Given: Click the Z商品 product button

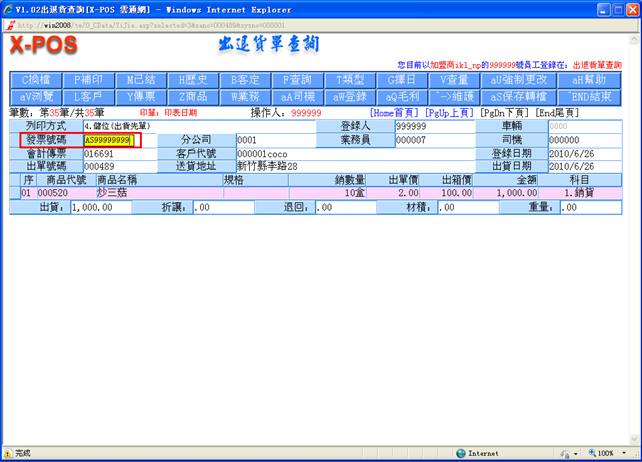Looking at the screenshot, I should (193, 96).
